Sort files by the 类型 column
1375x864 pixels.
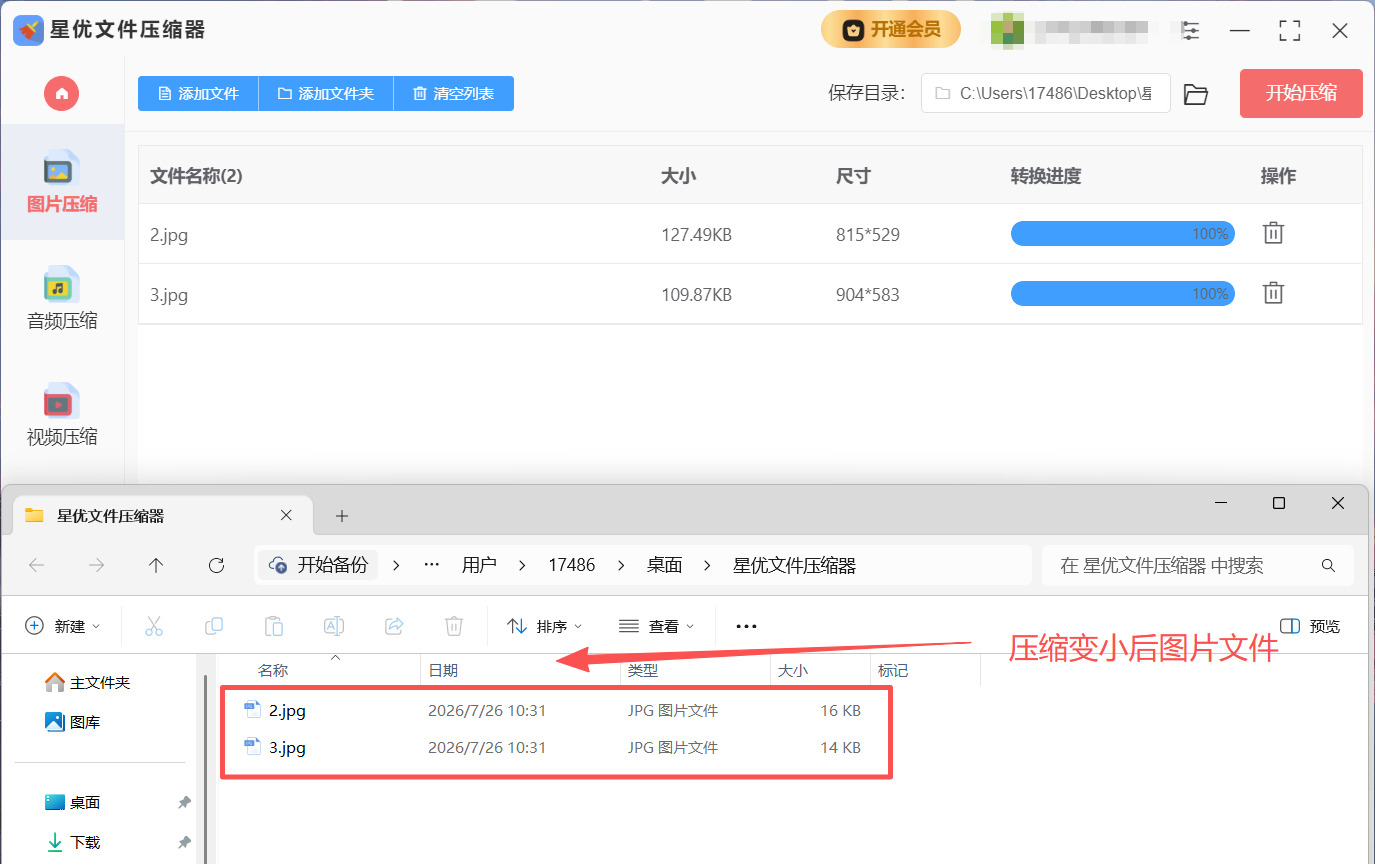643,670
